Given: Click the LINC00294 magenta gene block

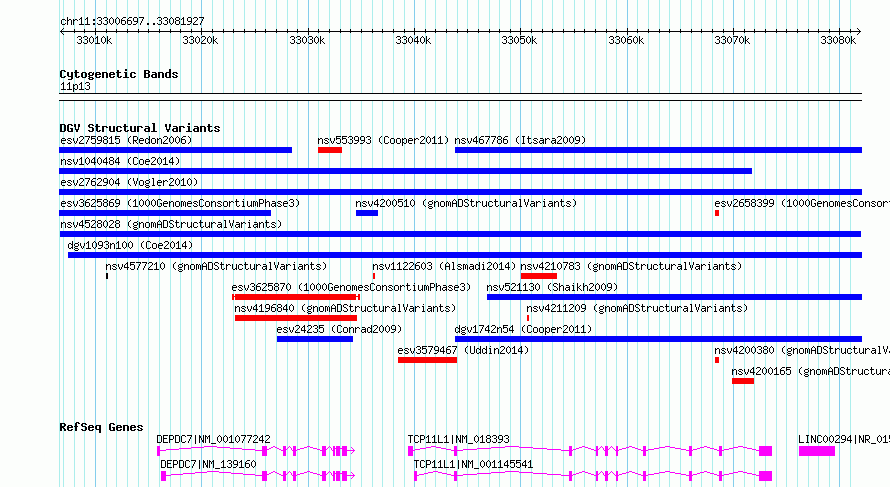Looking at the screenshot, I should [x=817, y=451].
